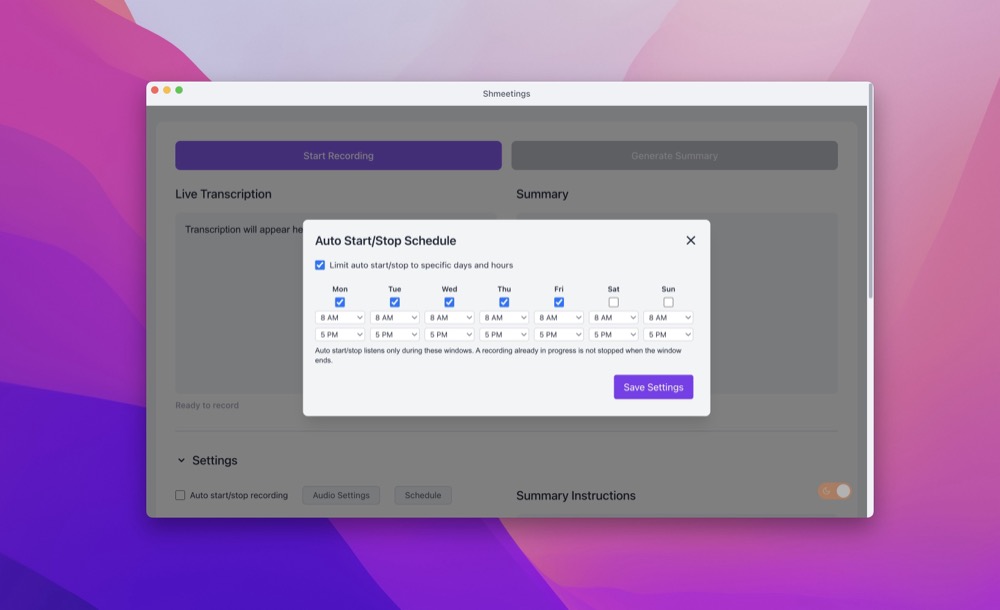Open Tue end time 5 PM dropdown

tap(395, 334)
